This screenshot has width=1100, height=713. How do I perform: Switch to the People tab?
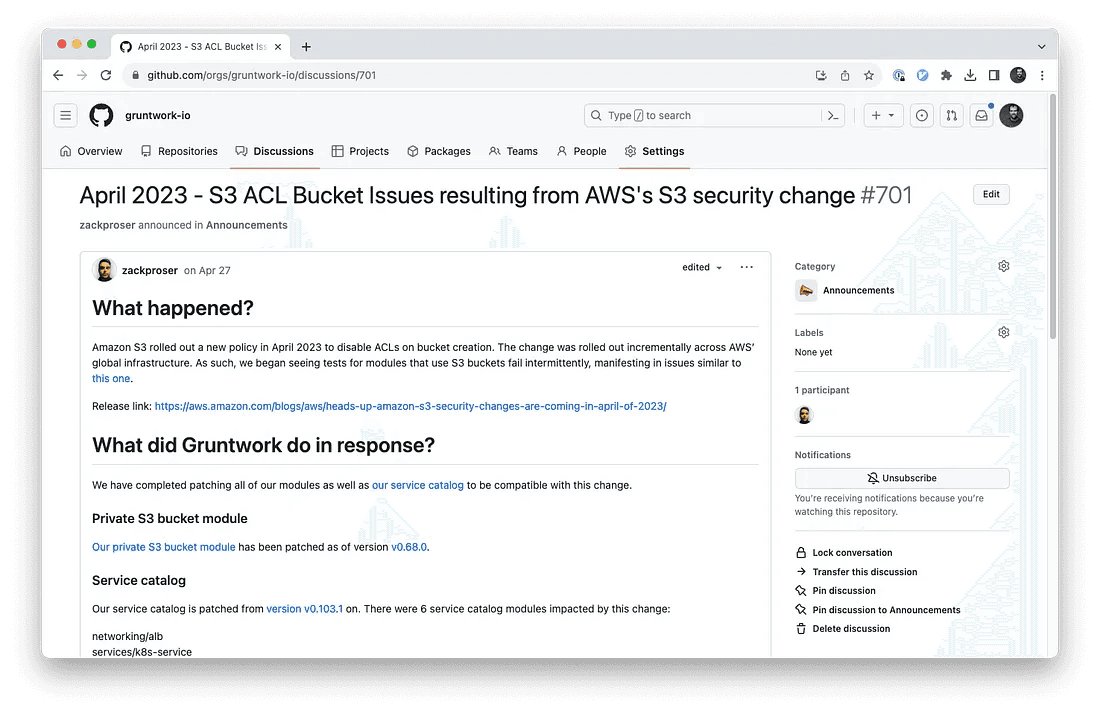pyautogui.click(x=582, y=151)
